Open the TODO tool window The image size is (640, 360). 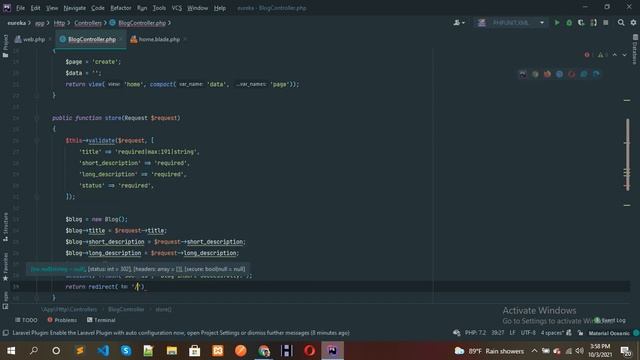tap(26, 320)
